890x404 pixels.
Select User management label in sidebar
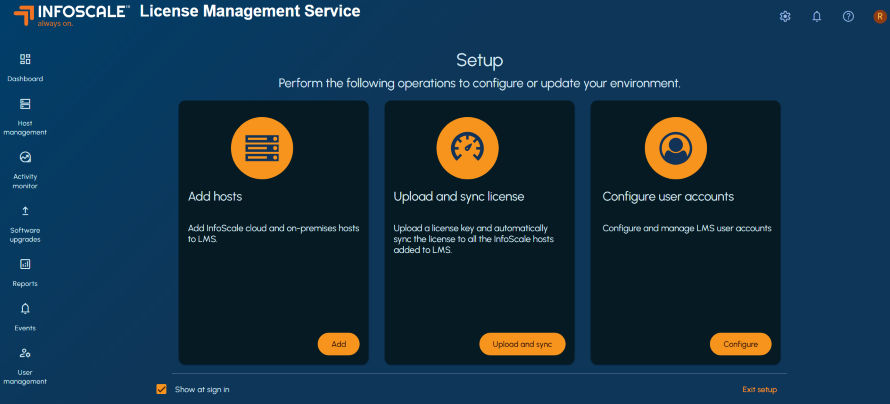25,377
